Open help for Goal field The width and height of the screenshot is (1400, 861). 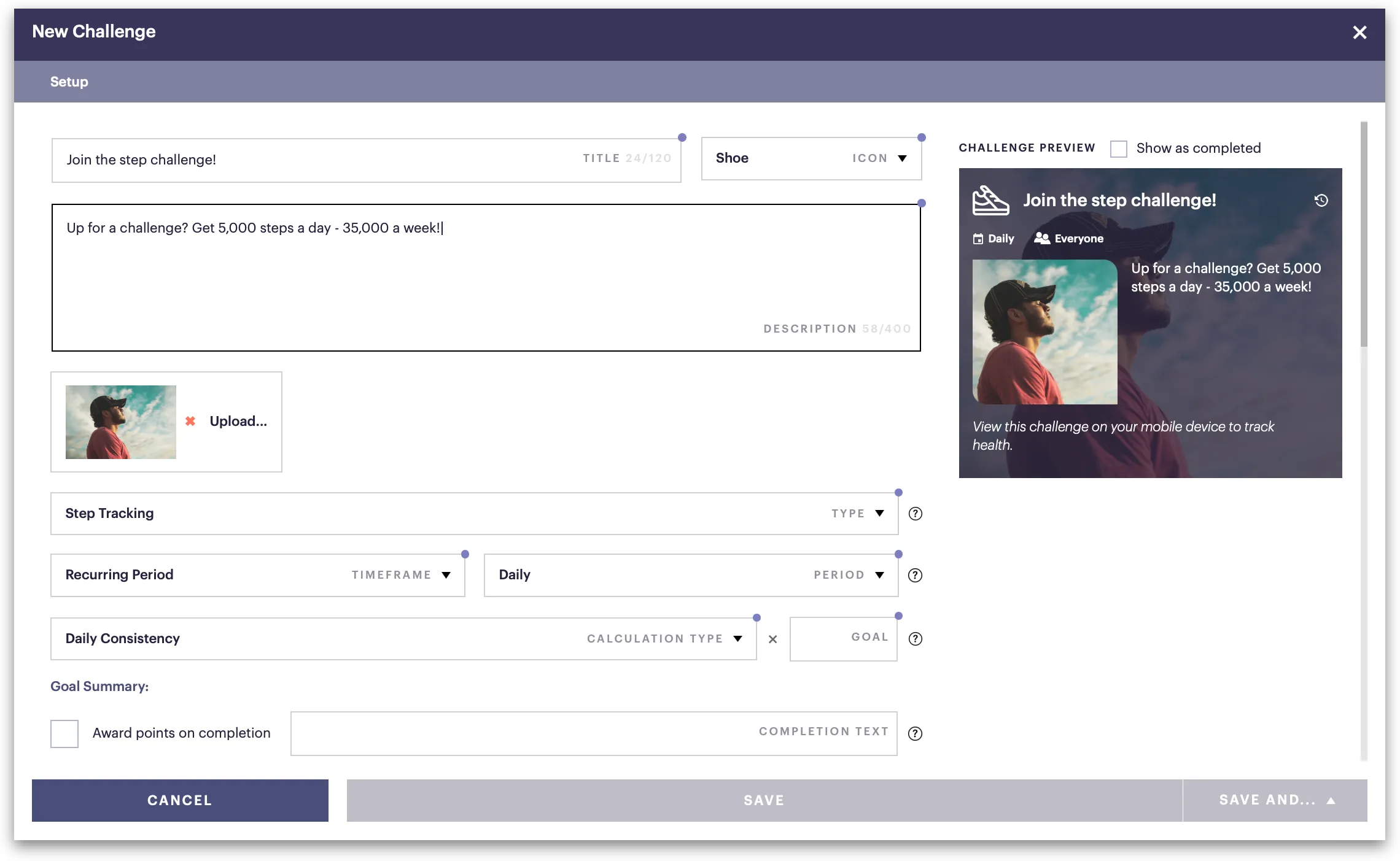[x=915, y=639]
